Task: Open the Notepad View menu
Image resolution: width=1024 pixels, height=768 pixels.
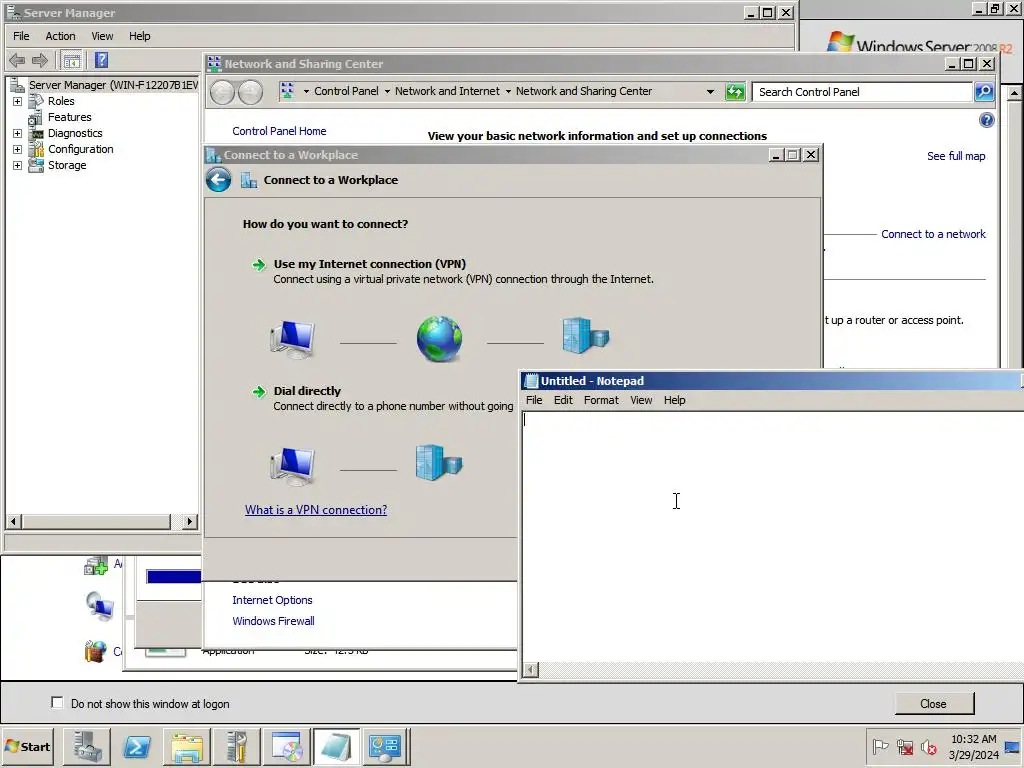Action: [641, 400]
